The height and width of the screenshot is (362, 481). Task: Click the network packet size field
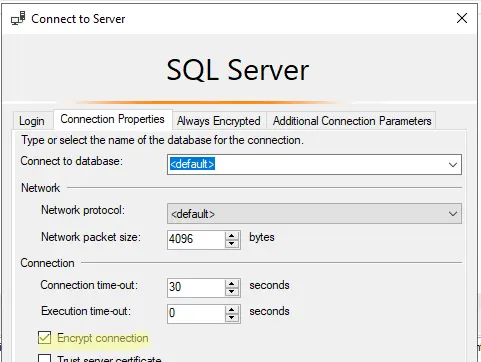(x=196, y=240)
